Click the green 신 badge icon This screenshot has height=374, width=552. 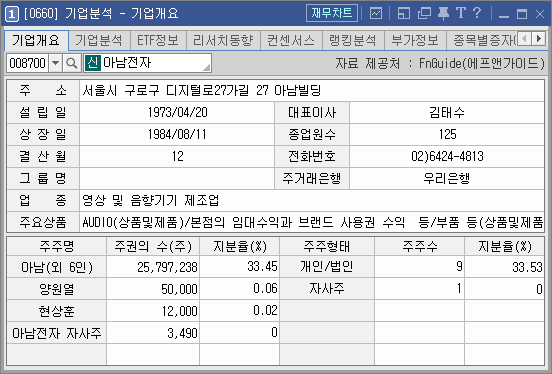pos(93,63)
